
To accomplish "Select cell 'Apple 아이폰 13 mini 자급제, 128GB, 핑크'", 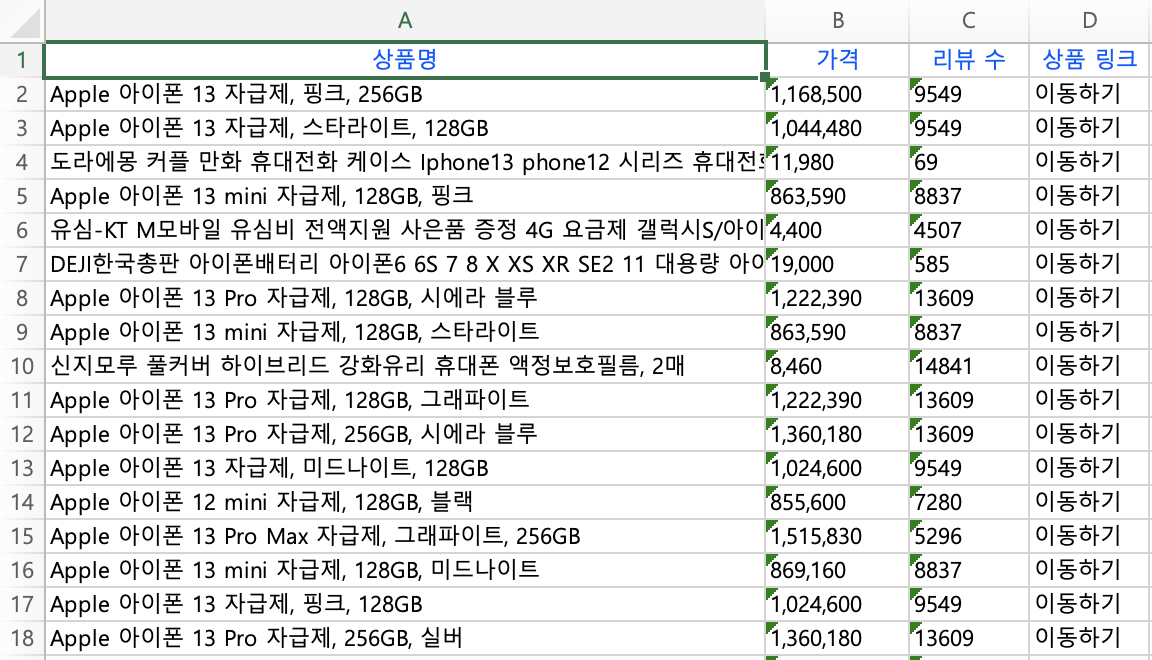I will (x=405, y=196).
